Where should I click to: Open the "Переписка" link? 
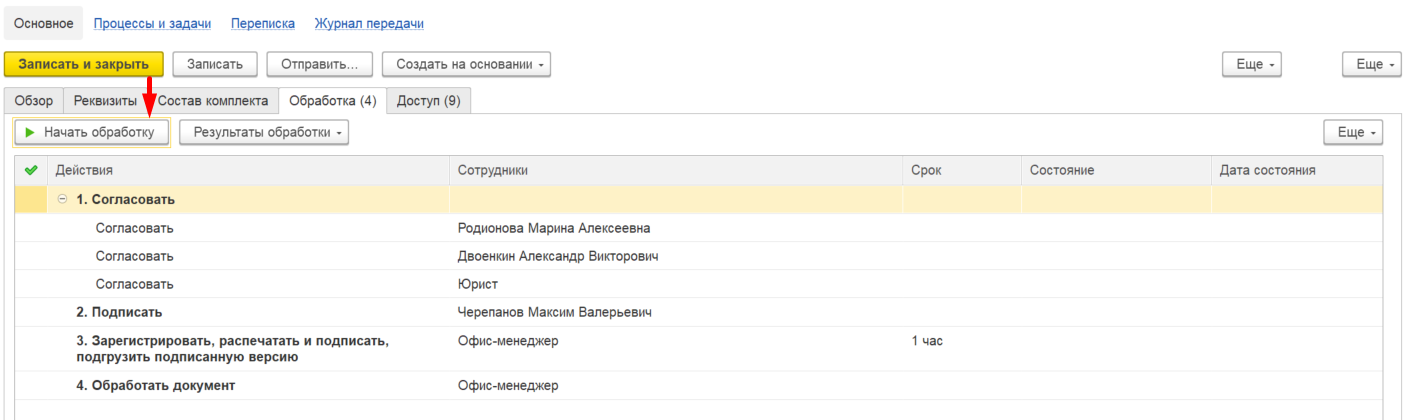[x=263, y=23]
